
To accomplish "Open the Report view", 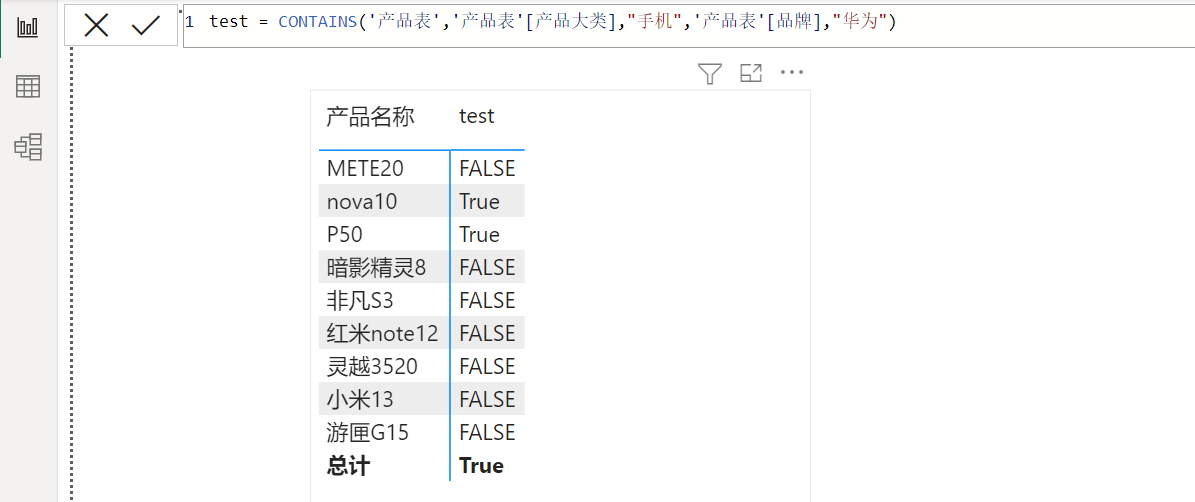I will coord(28,27).
